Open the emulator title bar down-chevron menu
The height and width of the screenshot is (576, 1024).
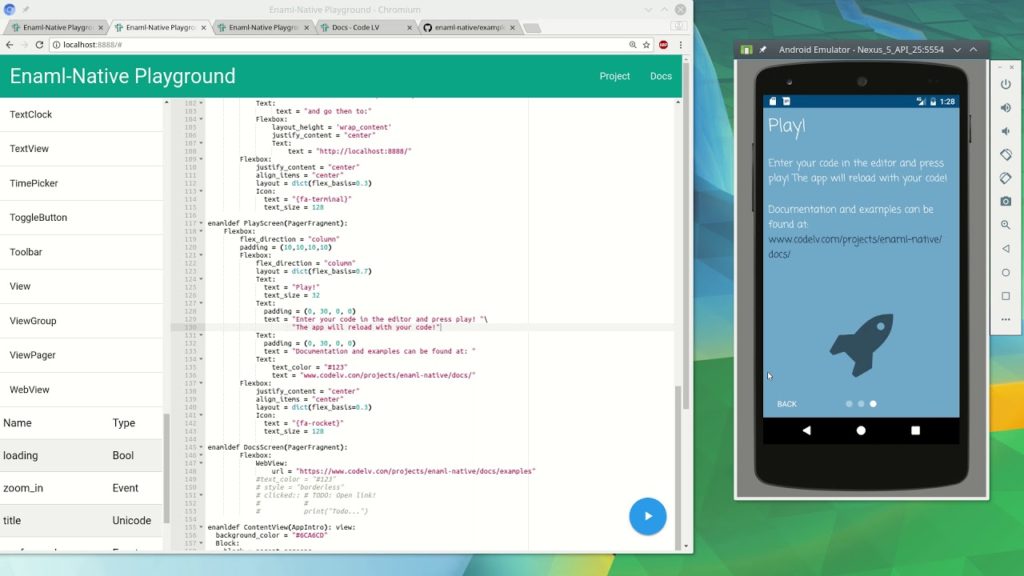tap(957, 50)
